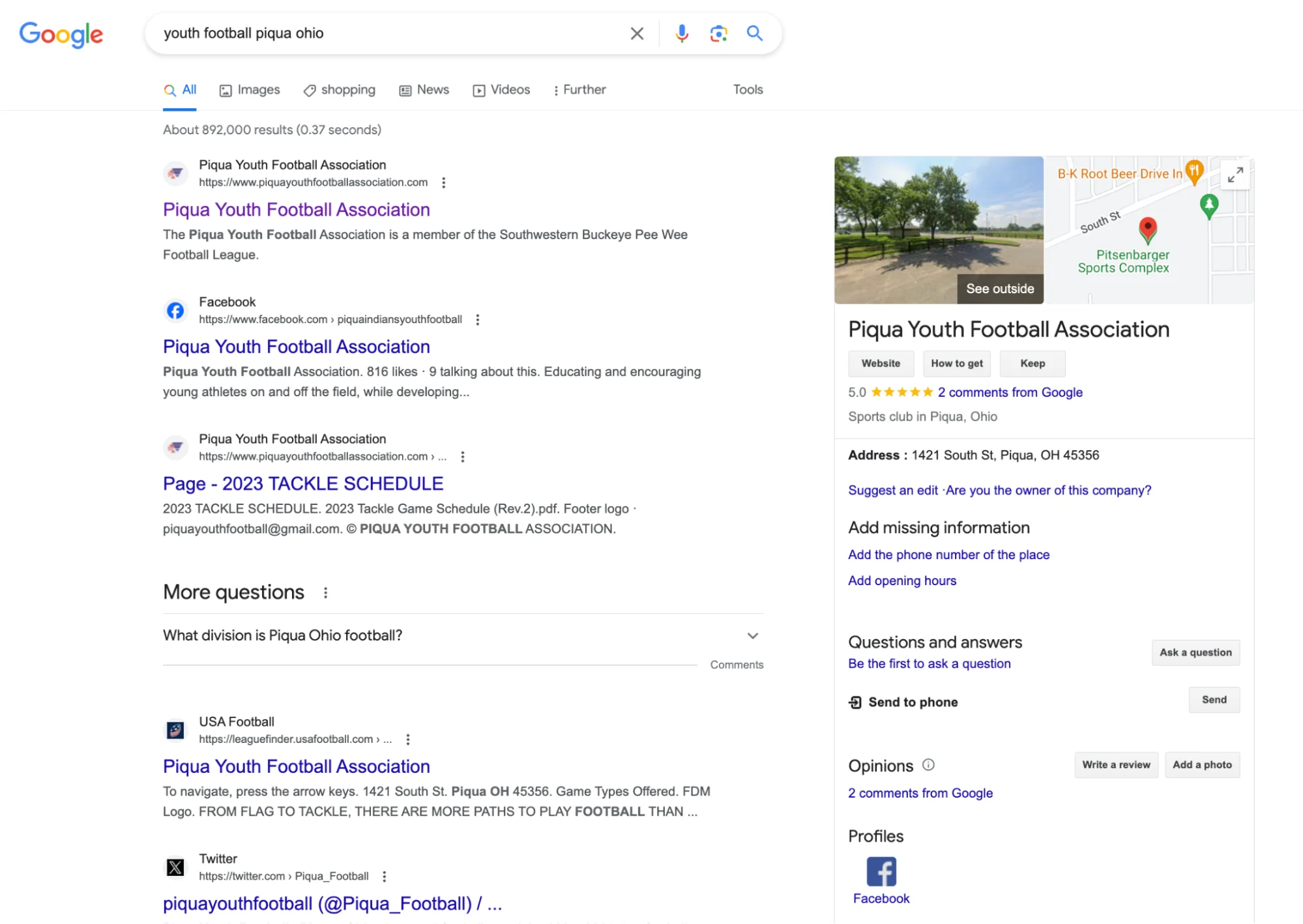The image size is (1303, 924).
Task: Open Google Lens camera search
Action: tap(718, 33)
